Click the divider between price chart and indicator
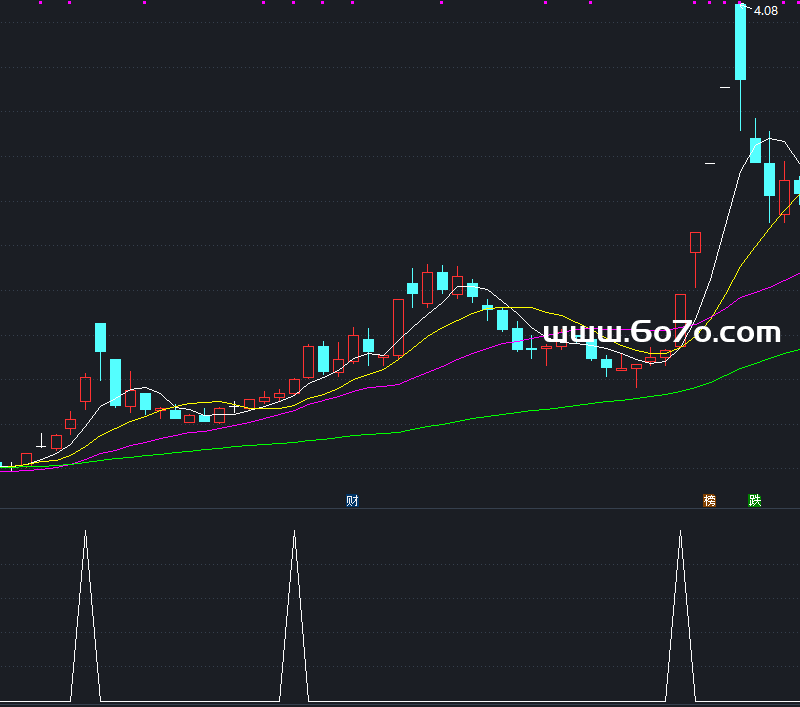This screenshot has width=800, height=707. click(x=400, y=509)
